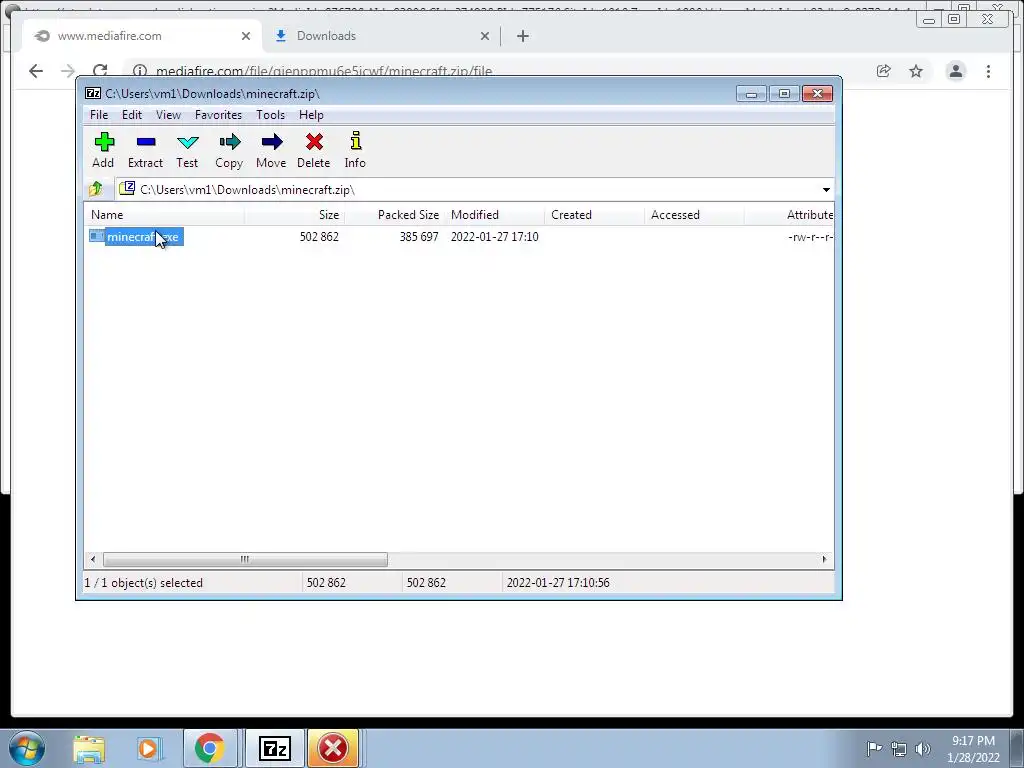
Task: Click the minecraft.exe file icon
Action: click(x=97, y=236)
